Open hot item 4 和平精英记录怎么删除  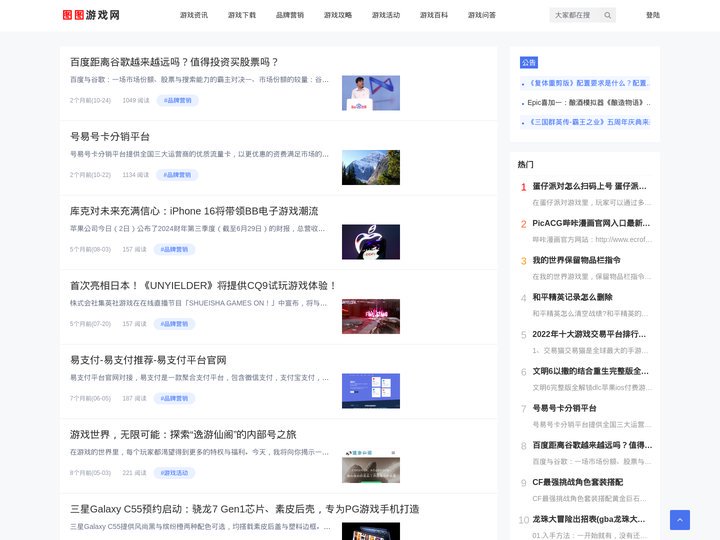(x=572, y=297)
